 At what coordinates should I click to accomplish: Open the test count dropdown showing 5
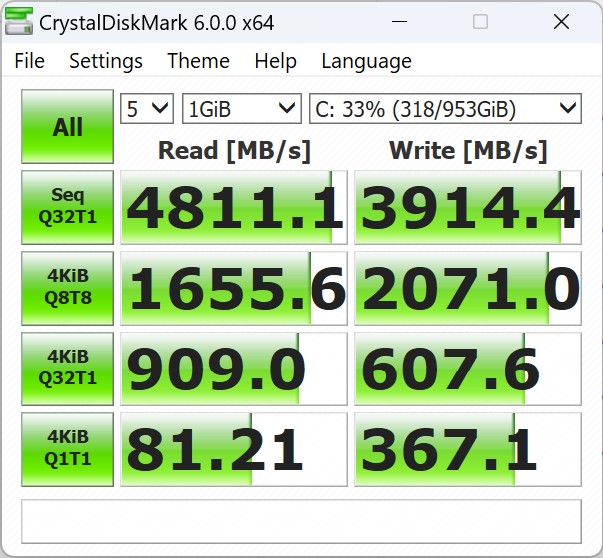click(x=147, y=109)
